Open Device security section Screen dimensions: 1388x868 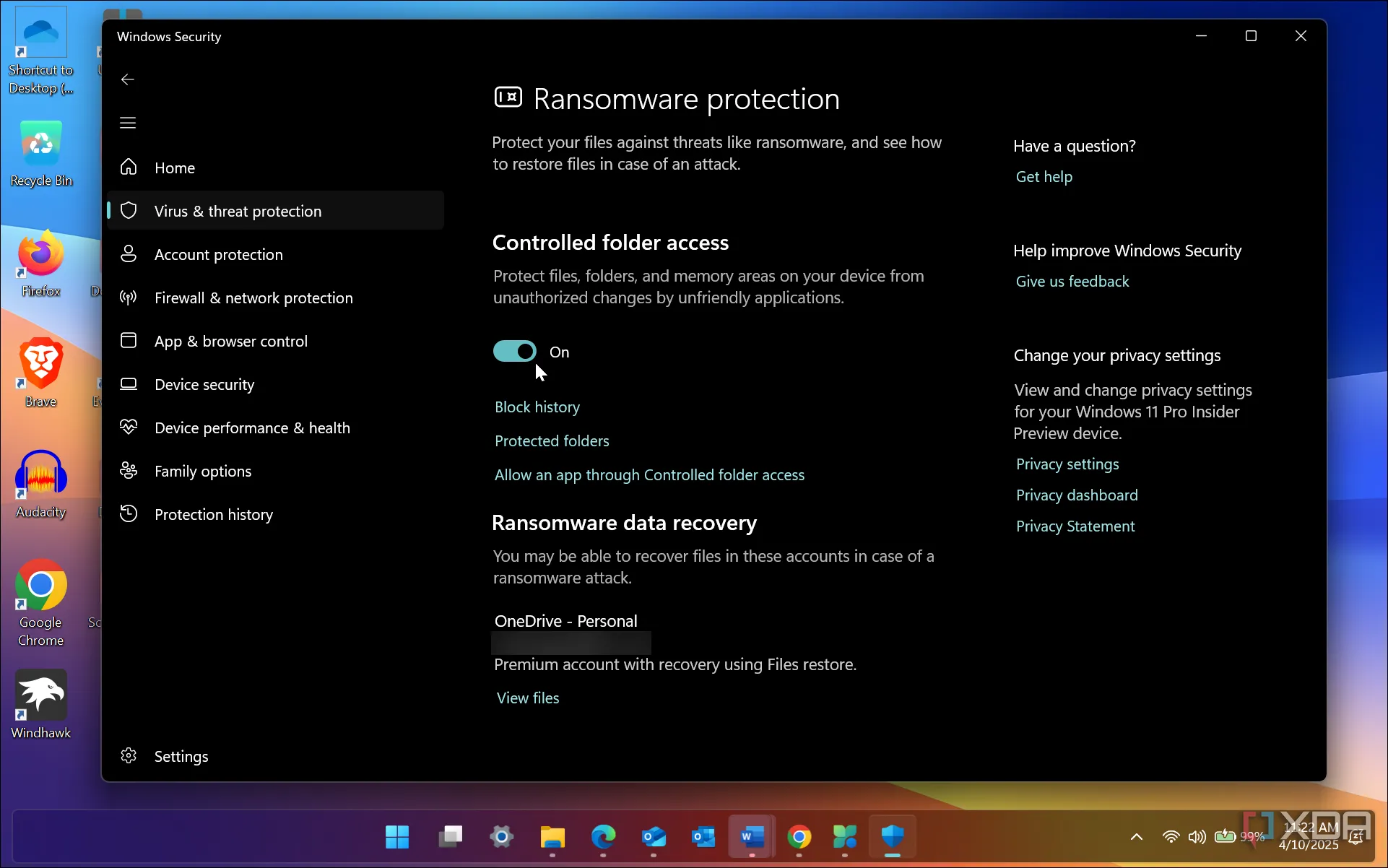pyautogui.click(x=204, y=384)
